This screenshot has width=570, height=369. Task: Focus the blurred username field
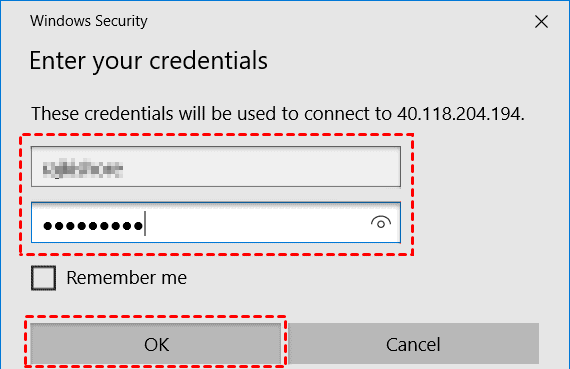click(x=216, y=167)
